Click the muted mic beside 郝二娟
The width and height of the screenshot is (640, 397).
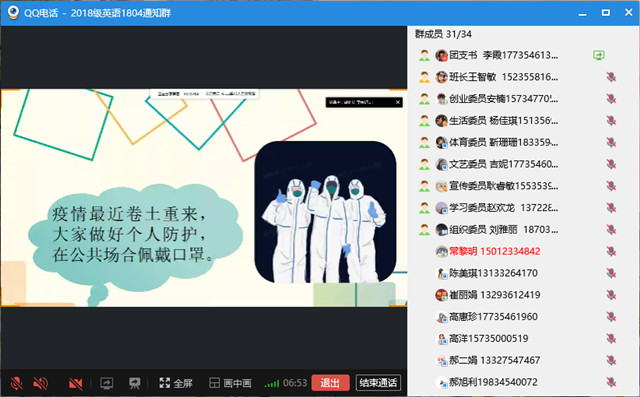coord(611,360)
